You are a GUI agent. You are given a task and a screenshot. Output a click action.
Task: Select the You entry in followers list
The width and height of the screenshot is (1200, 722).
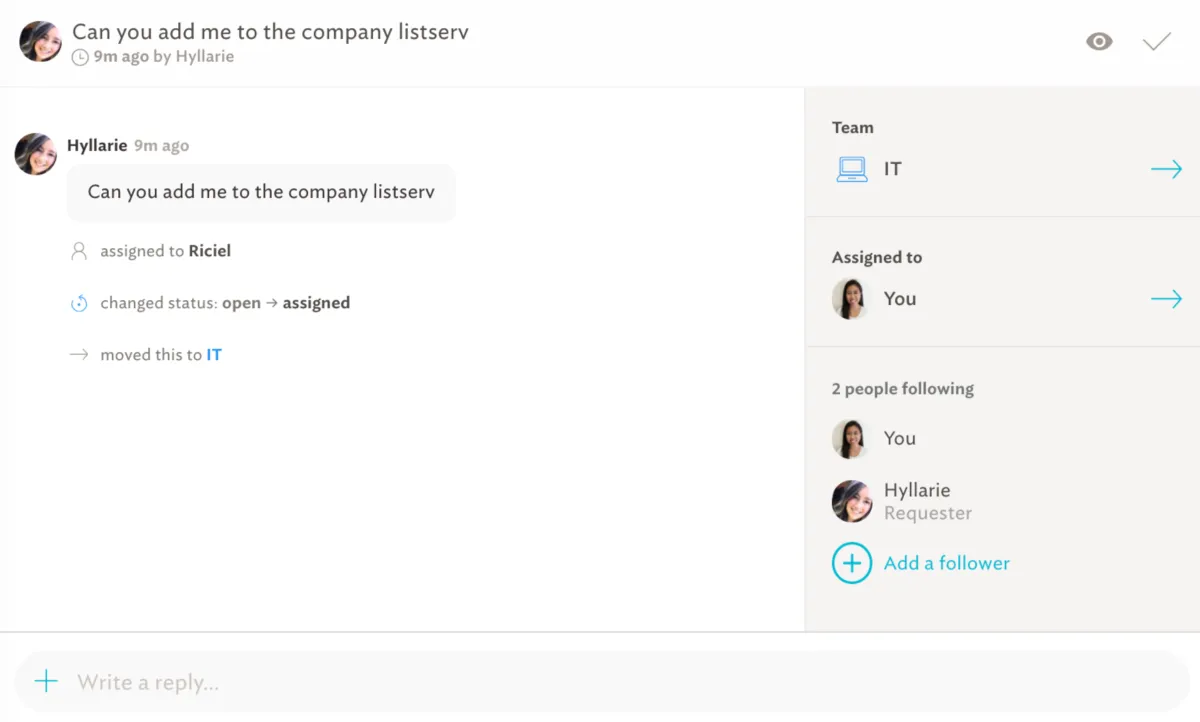pyautogui.click(x=899, y=439)
